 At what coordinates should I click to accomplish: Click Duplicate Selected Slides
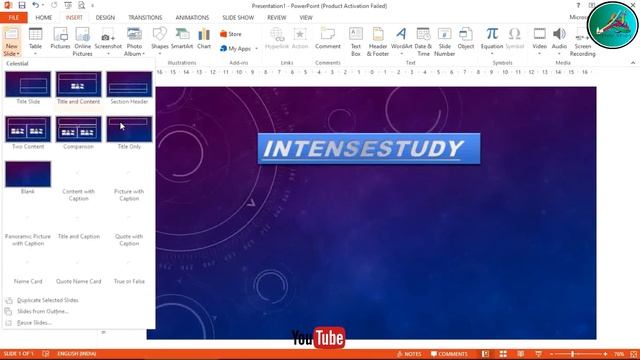(48, 300)
